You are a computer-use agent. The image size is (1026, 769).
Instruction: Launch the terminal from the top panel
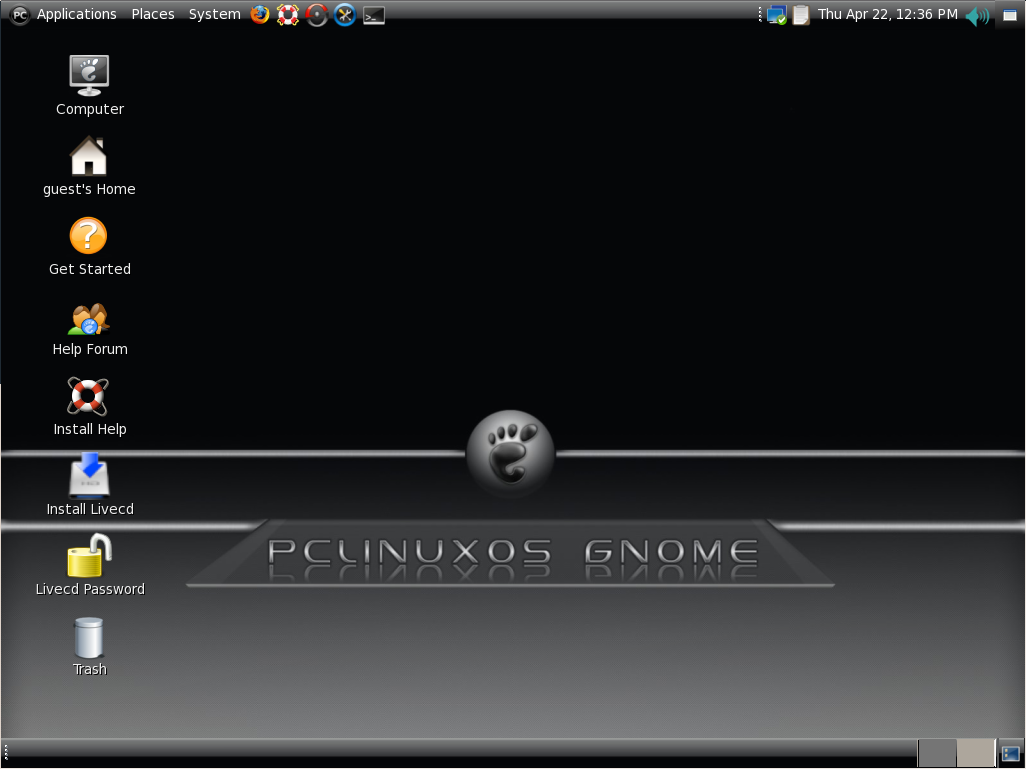pos(374,15)
